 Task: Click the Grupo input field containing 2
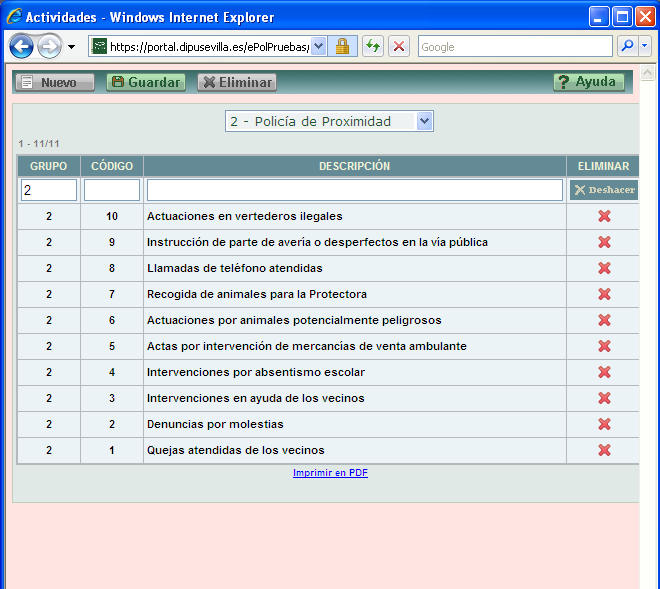pyautogui.click(x=49, y=190)
